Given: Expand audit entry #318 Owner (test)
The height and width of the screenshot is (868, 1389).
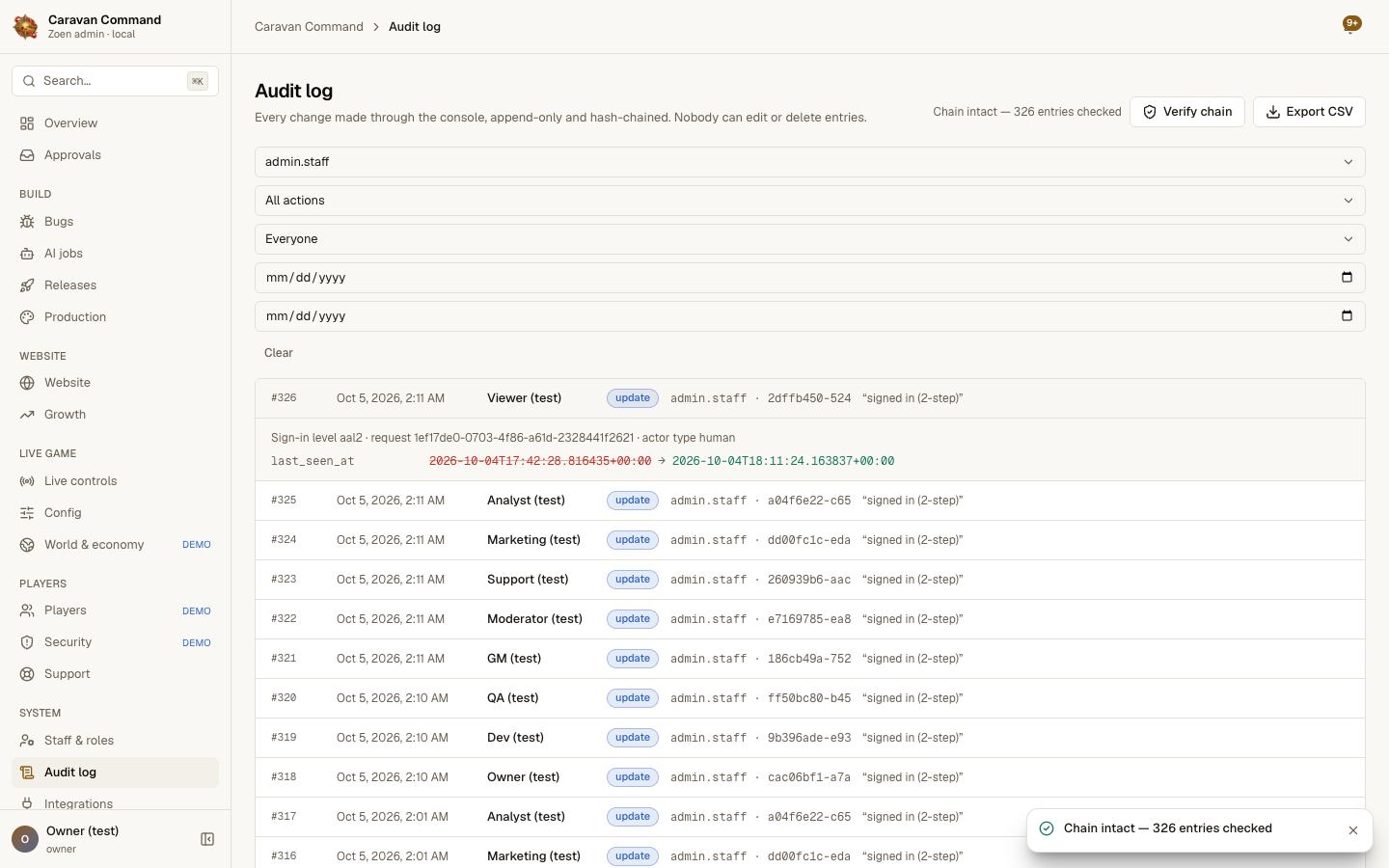Looking at the screenshot, I should [x=810, y=777].
